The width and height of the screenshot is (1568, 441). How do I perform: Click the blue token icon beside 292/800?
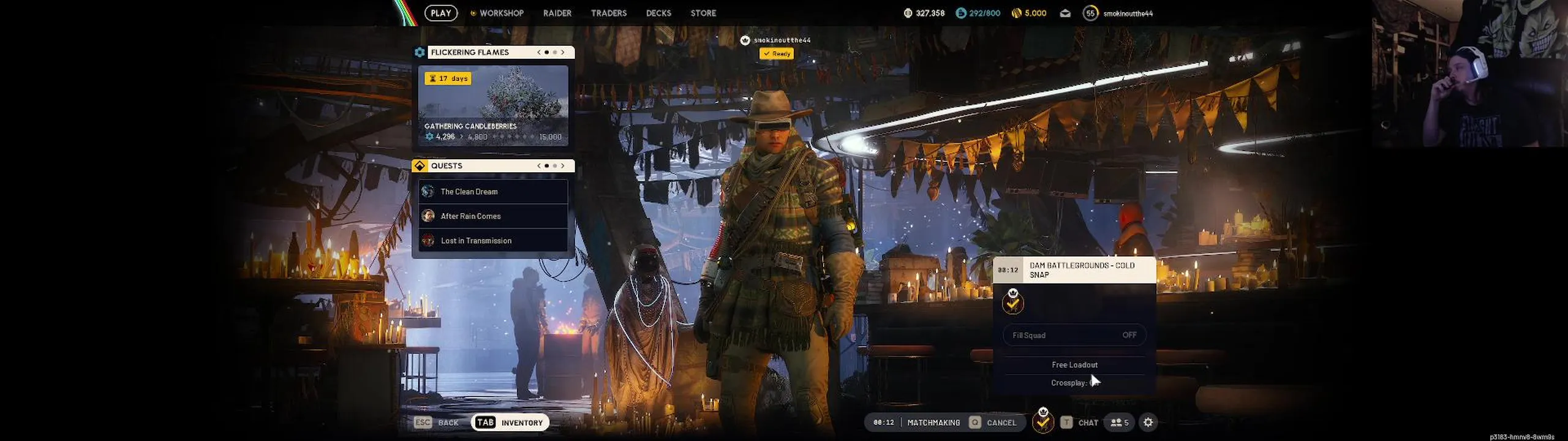tap(960, 13)
